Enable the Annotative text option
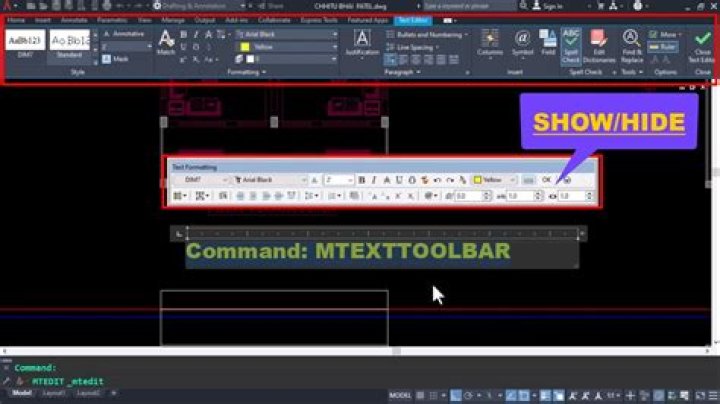Screen dimensions: 720x404 123,34
